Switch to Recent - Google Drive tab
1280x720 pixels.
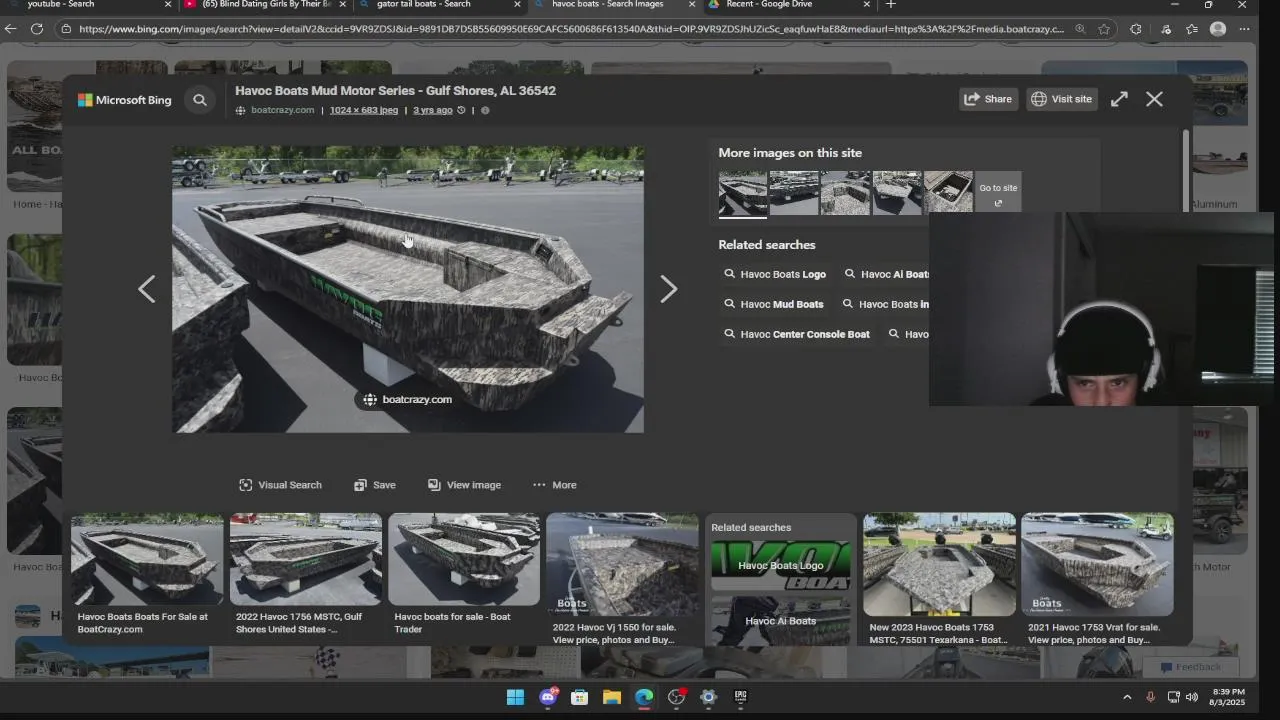click(x=790, y=5)
